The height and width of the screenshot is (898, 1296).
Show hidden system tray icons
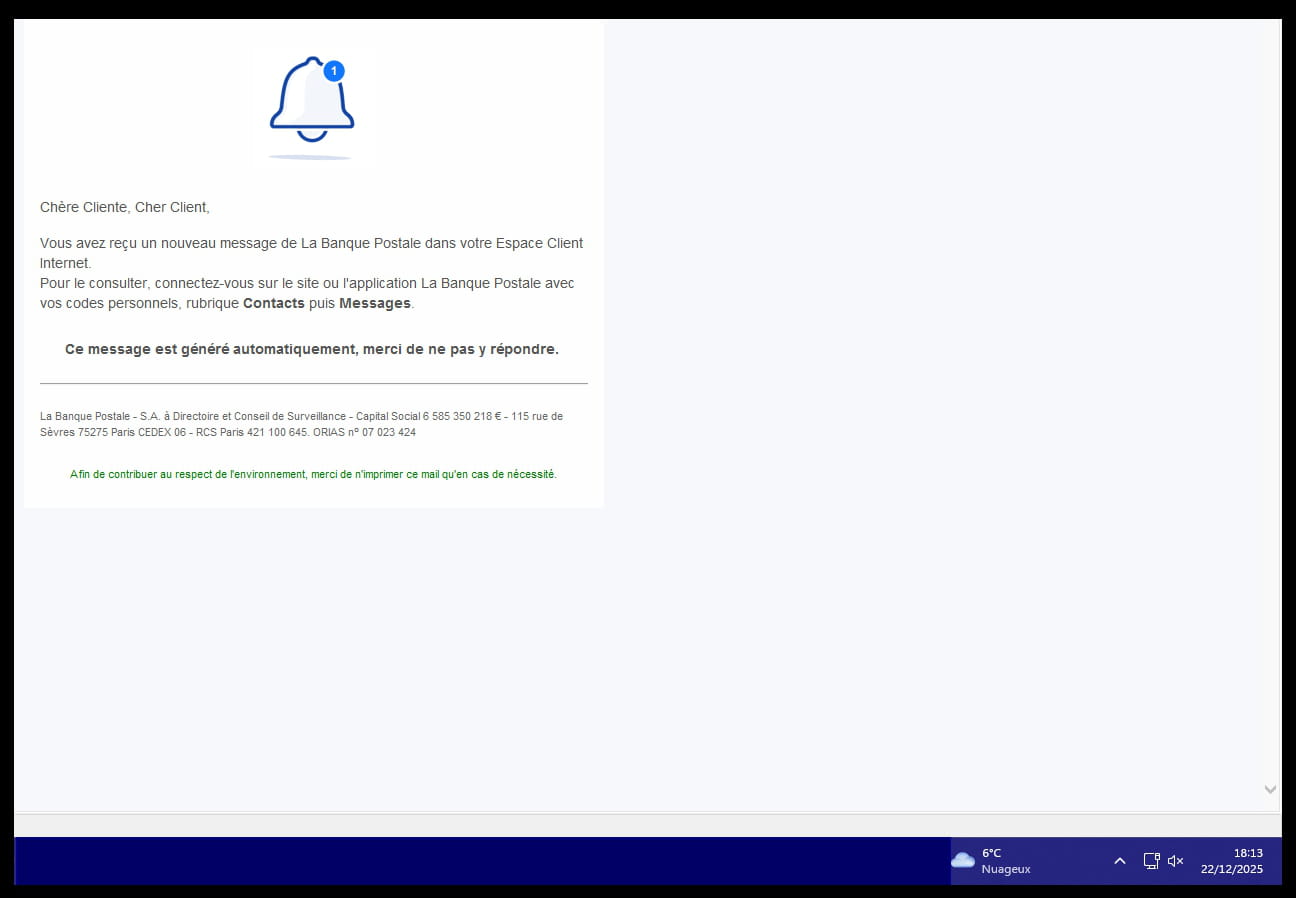click(1120, 861)
